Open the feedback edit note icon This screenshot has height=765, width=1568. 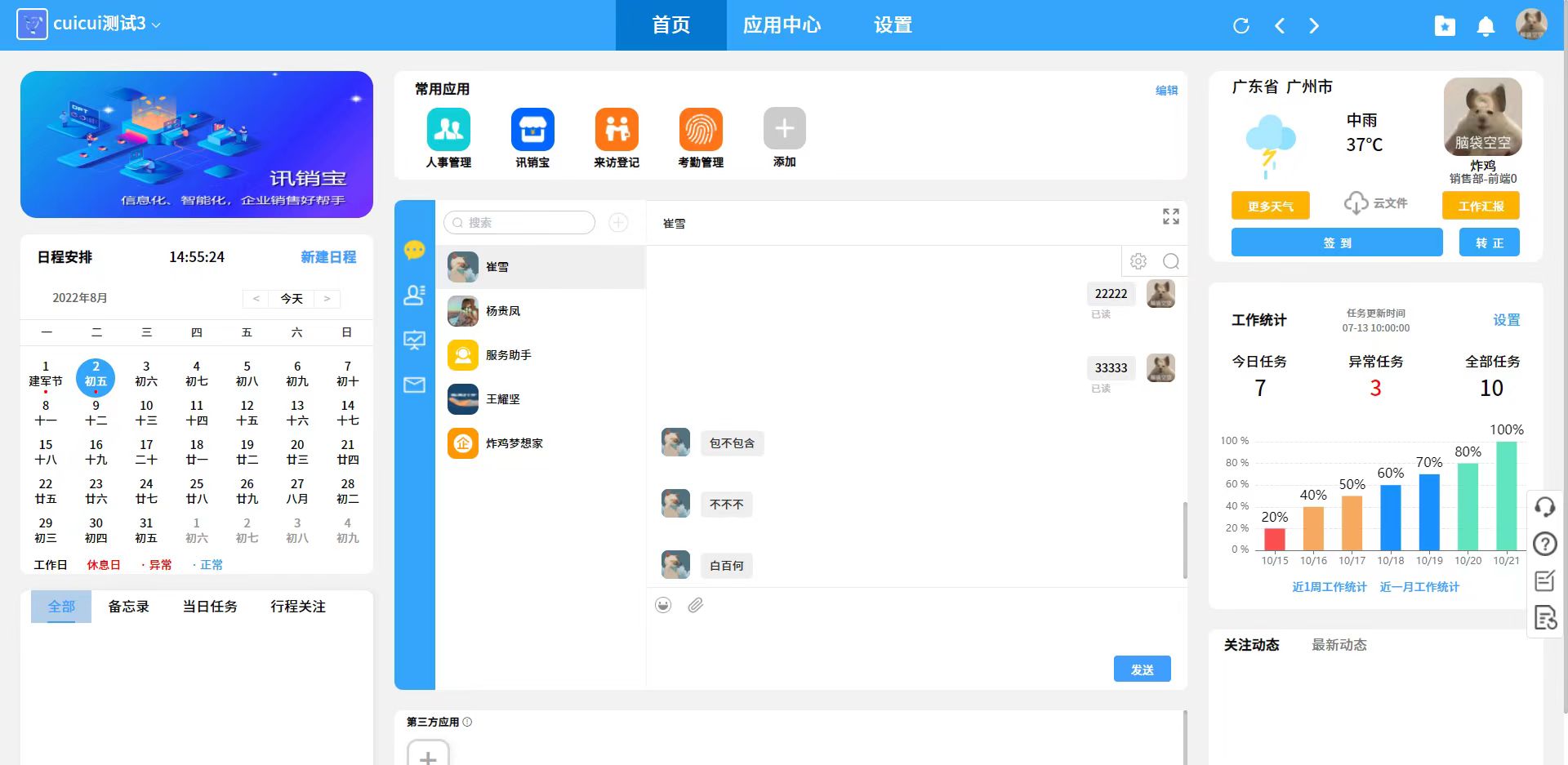(x=1544, y=580)
